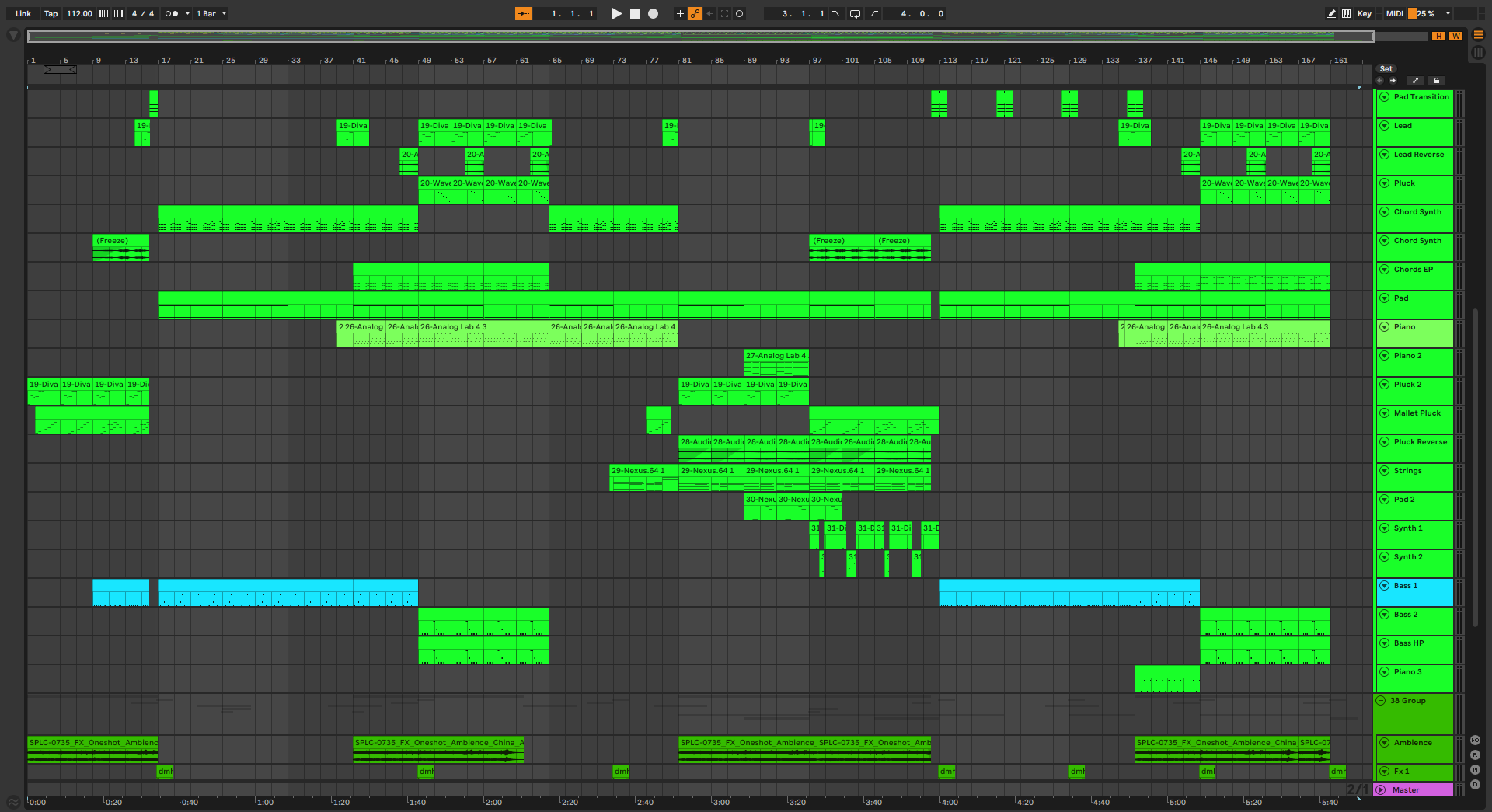
Task: Toggle Draw Mode pencil icon
Action: click(1332, 13)
